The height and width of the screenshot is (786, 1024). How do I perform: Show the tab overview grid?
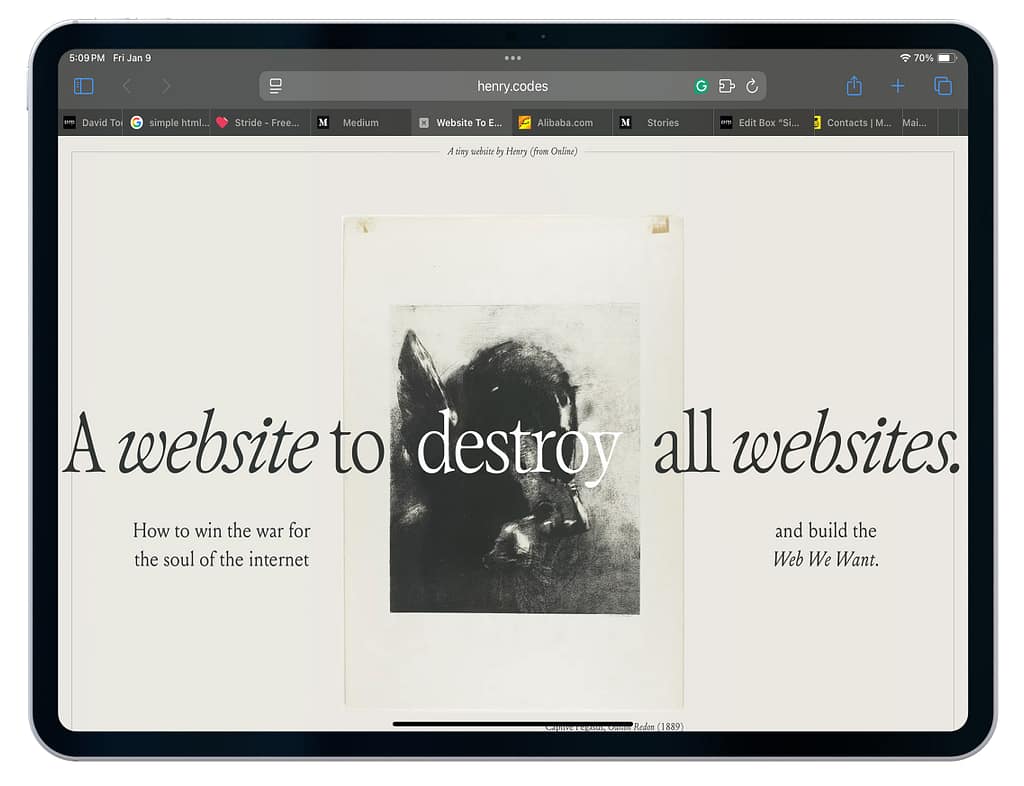(942, 86)
